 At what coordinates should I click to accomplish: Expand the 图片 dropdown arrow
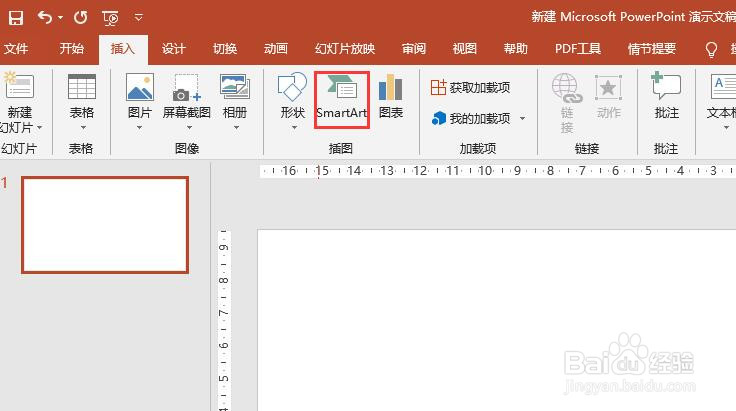[139, 128]
